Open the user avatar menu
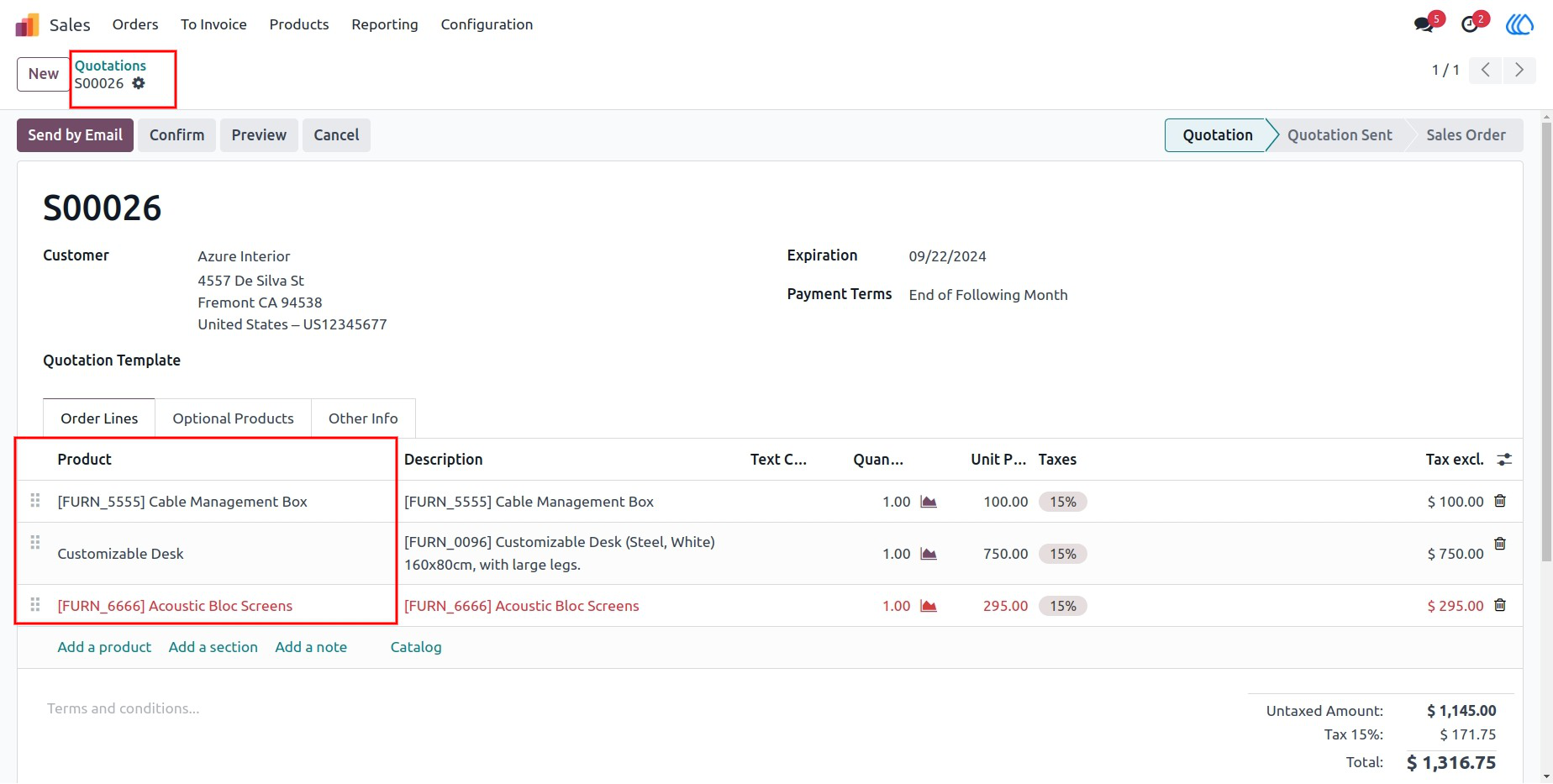The width and height of the screenshot is (1553, 784). coord(1519,24)
